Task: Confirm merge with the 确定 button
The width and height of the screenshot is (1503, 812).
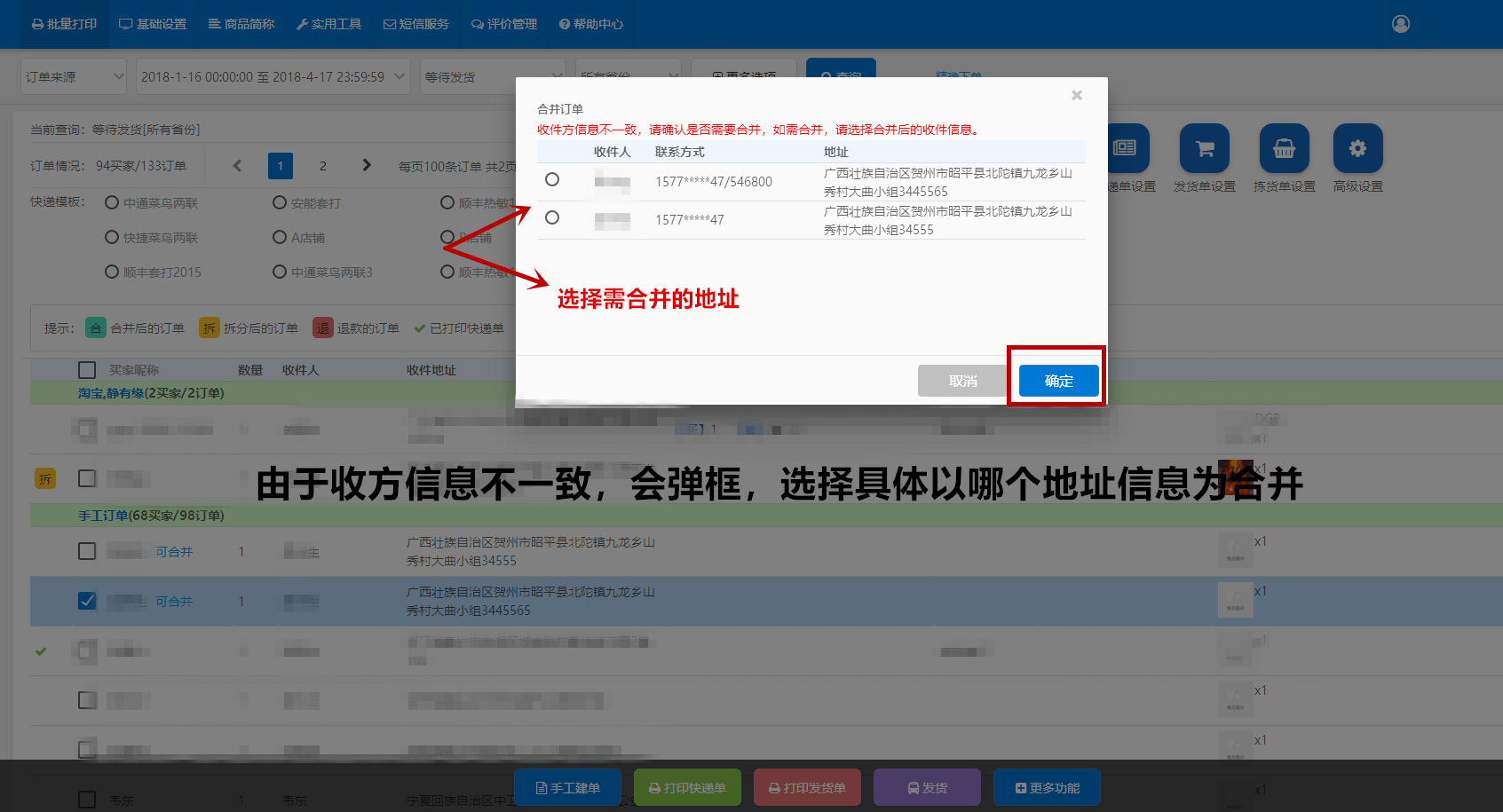Action: coord(1057,380)
